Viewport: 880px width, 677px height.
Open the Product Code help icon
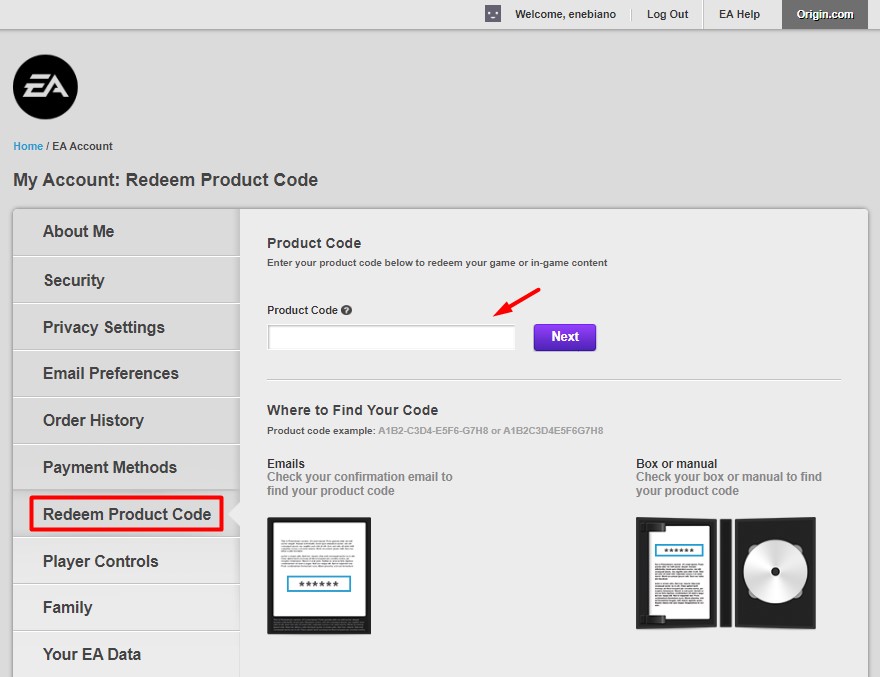coord(345,310)
